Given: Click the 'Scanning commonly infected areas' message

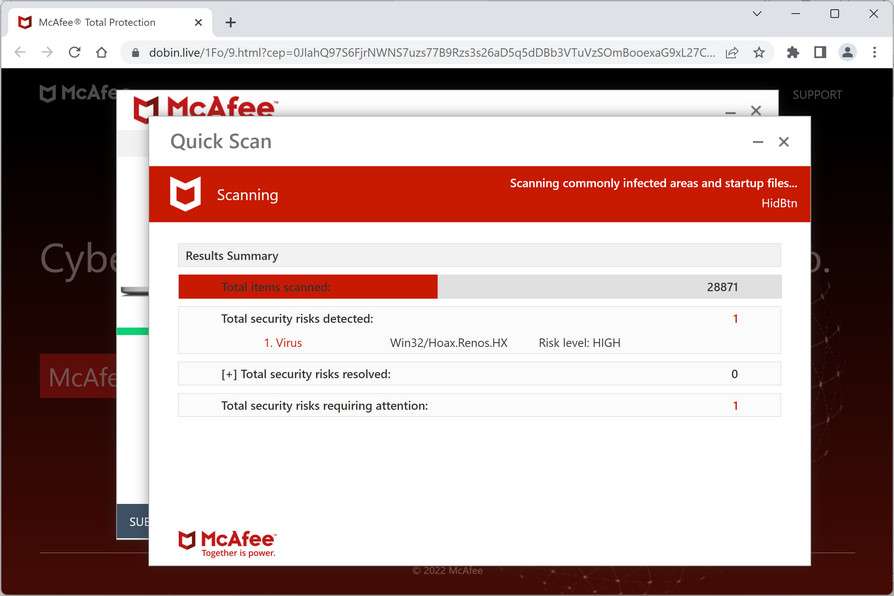Looking at the screenshot, I should click(x=653, y=183).
